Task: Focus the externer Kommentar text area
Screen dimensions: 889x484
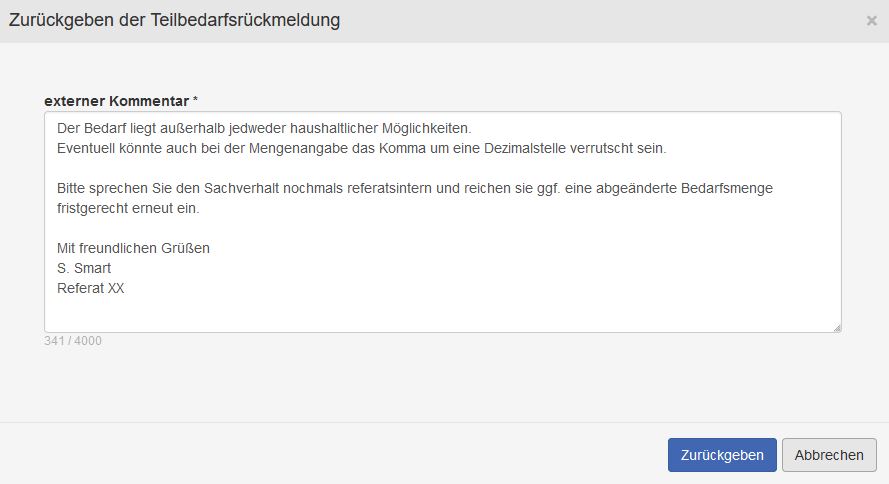Action: click(442, 310)
